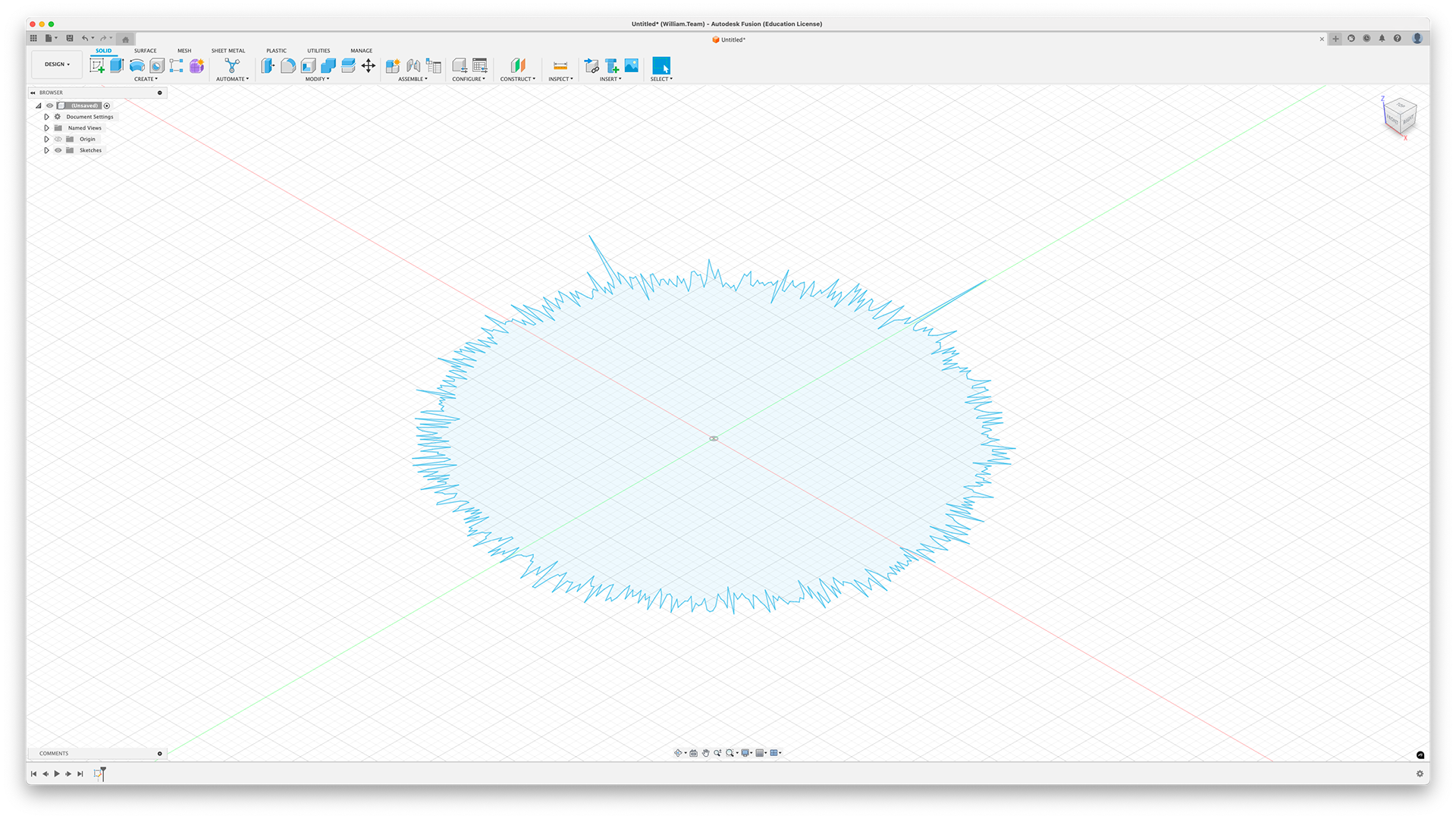1456x819 pixels.
Task: Open the Design workspace dropdown
Action: pos(57,64)
